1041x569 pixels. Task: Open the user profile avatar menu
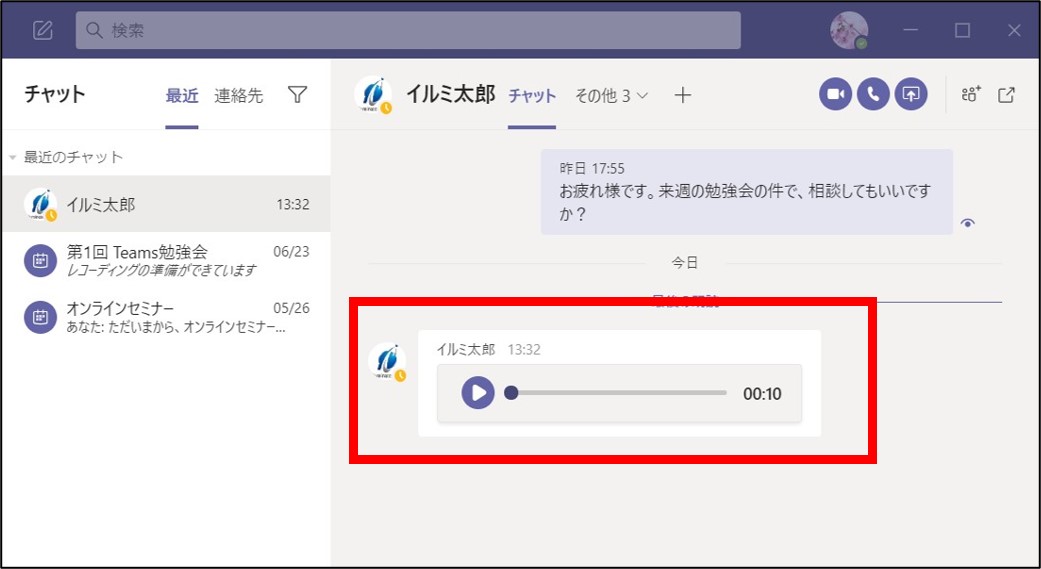848,30
